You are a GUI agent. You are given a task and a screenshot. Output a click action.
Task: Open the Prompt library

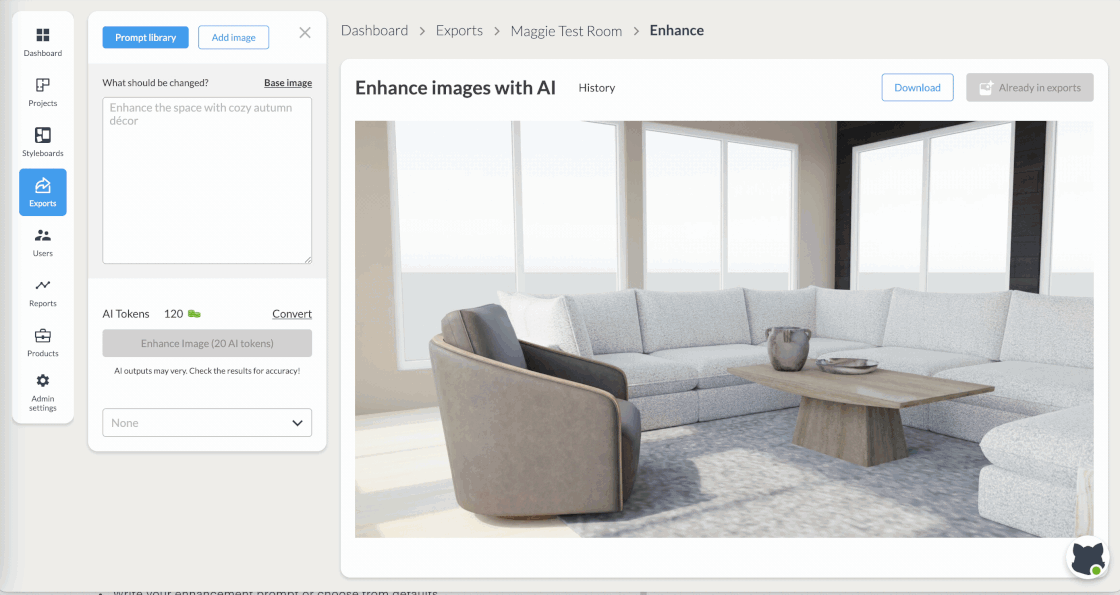[145, 38]
